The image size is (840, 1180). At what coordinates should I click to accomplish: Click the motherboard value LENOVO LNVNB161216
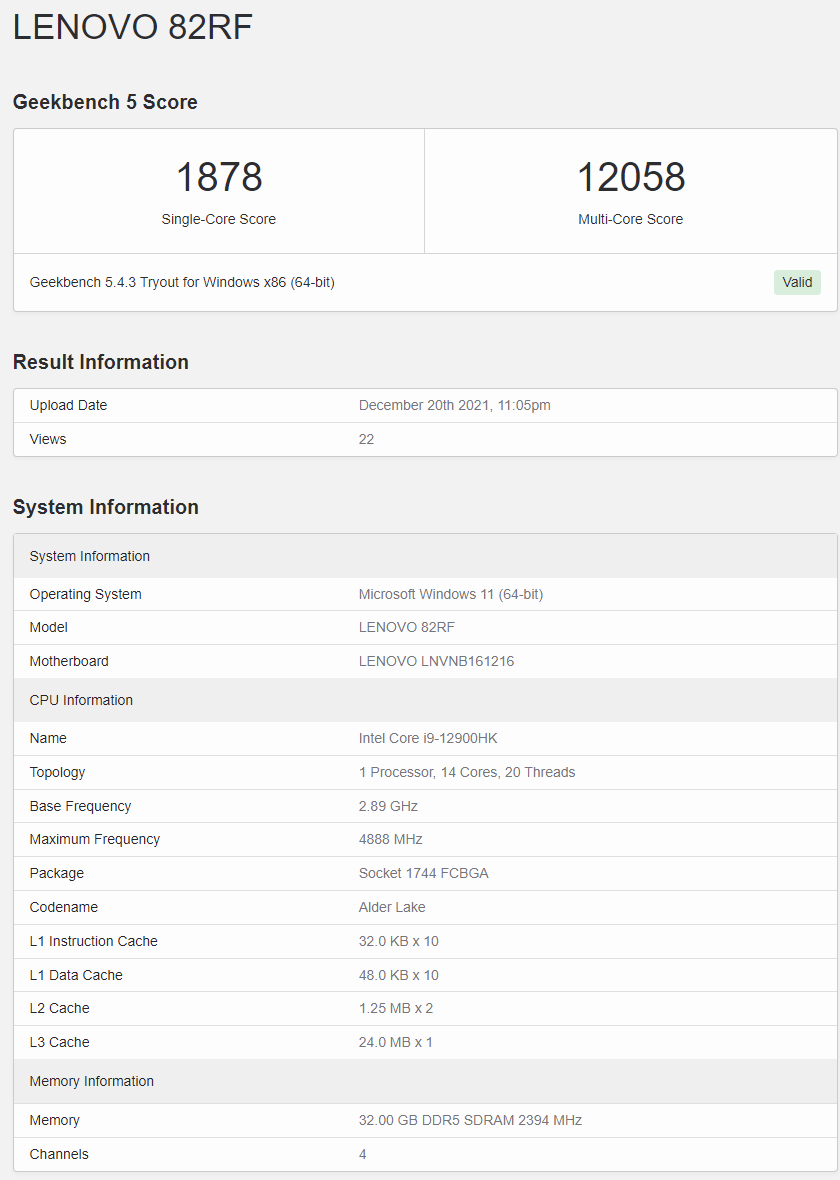pyautogui.click(x=436, y=661)
